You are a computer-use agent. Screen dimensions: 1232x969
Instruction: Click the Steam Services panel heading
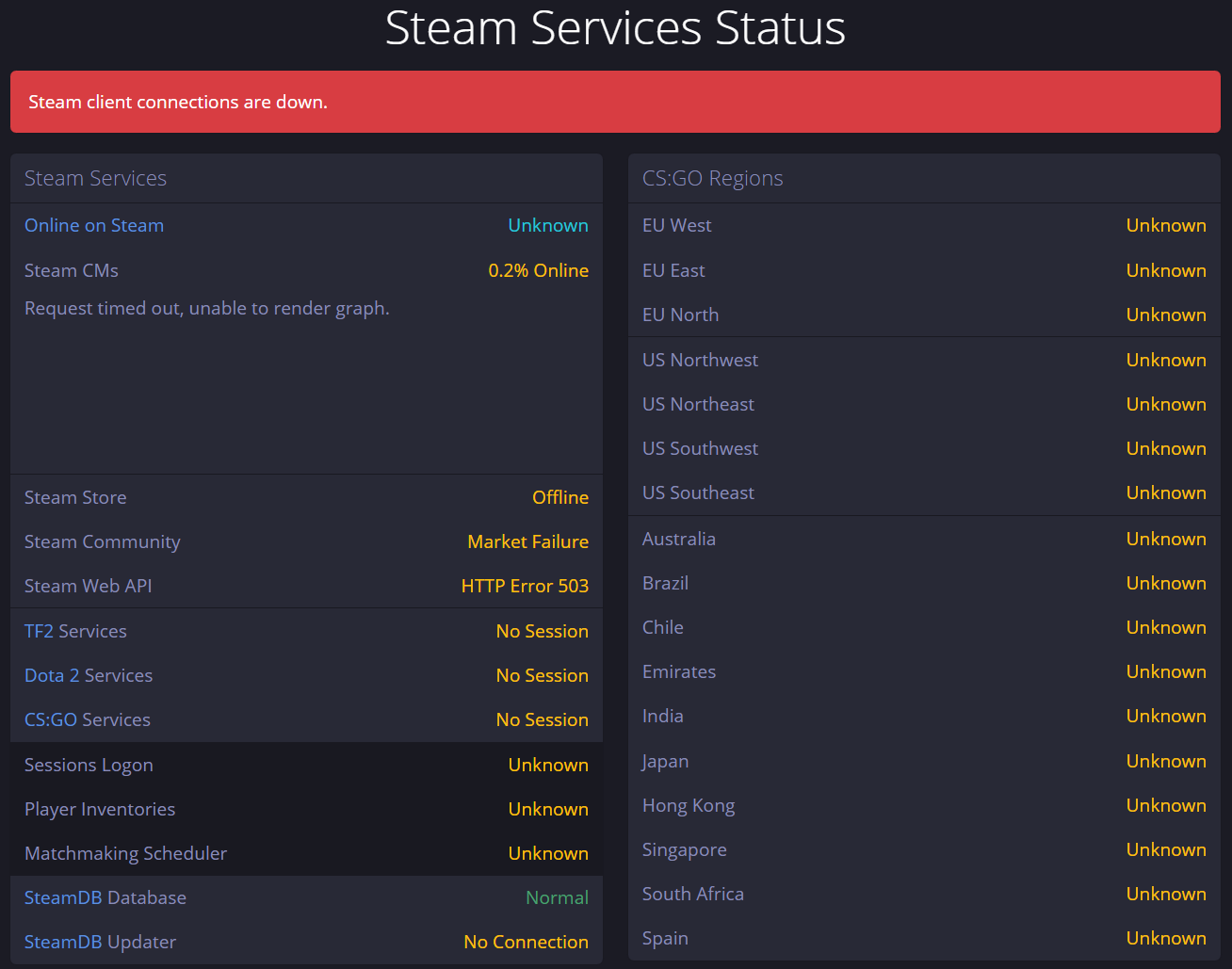click(95, 178)
